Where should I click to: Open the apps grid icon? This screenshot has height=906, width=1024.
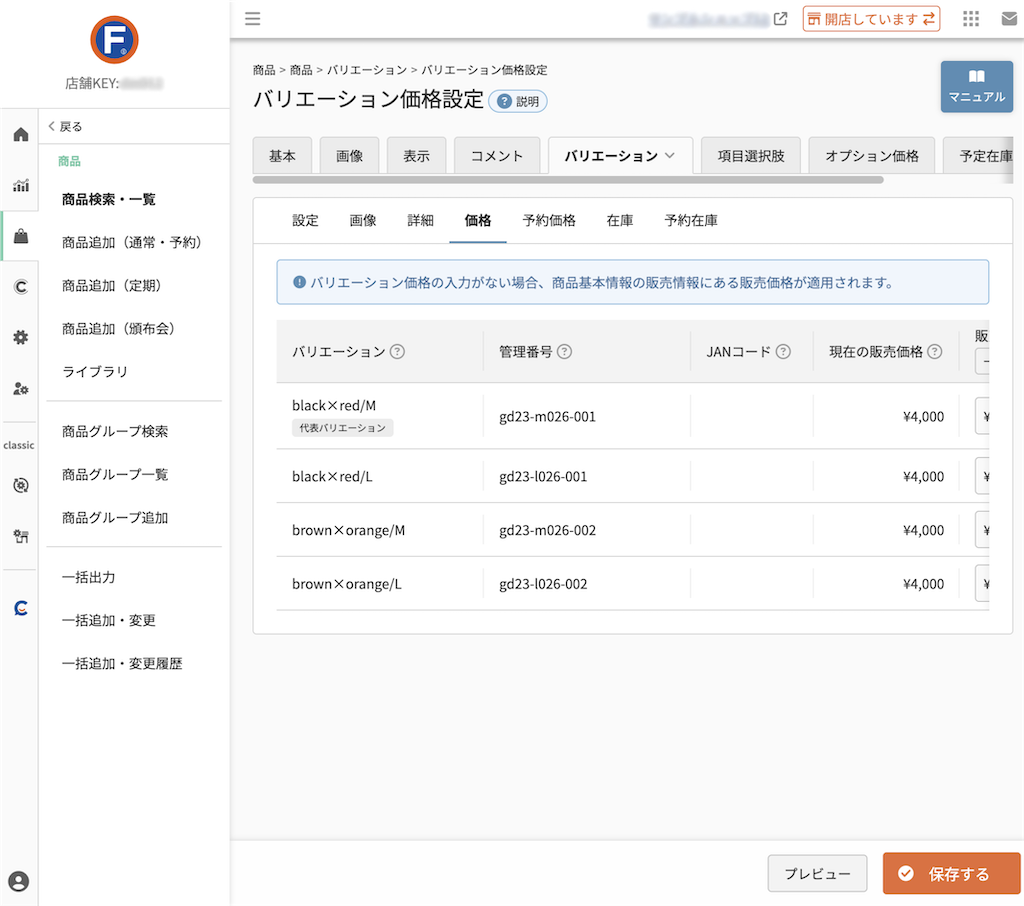(x=971, y=18)
